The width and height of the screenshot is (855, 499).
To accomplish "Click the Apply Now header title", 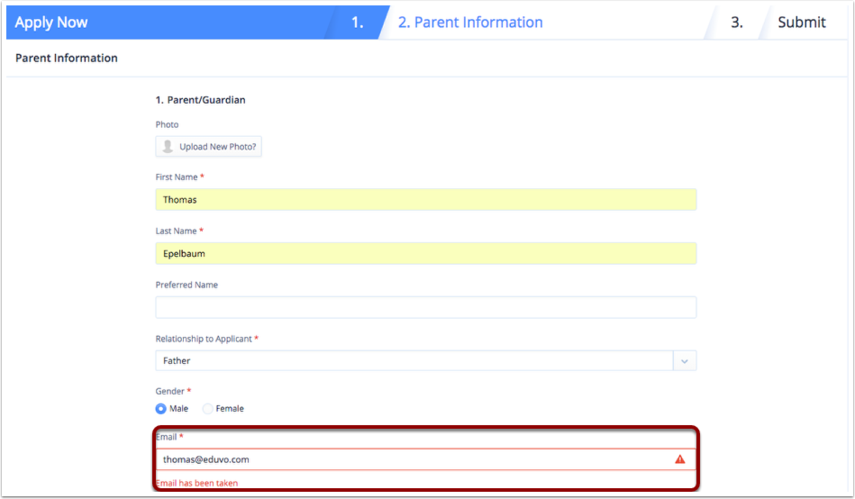I will pos(51,22).
